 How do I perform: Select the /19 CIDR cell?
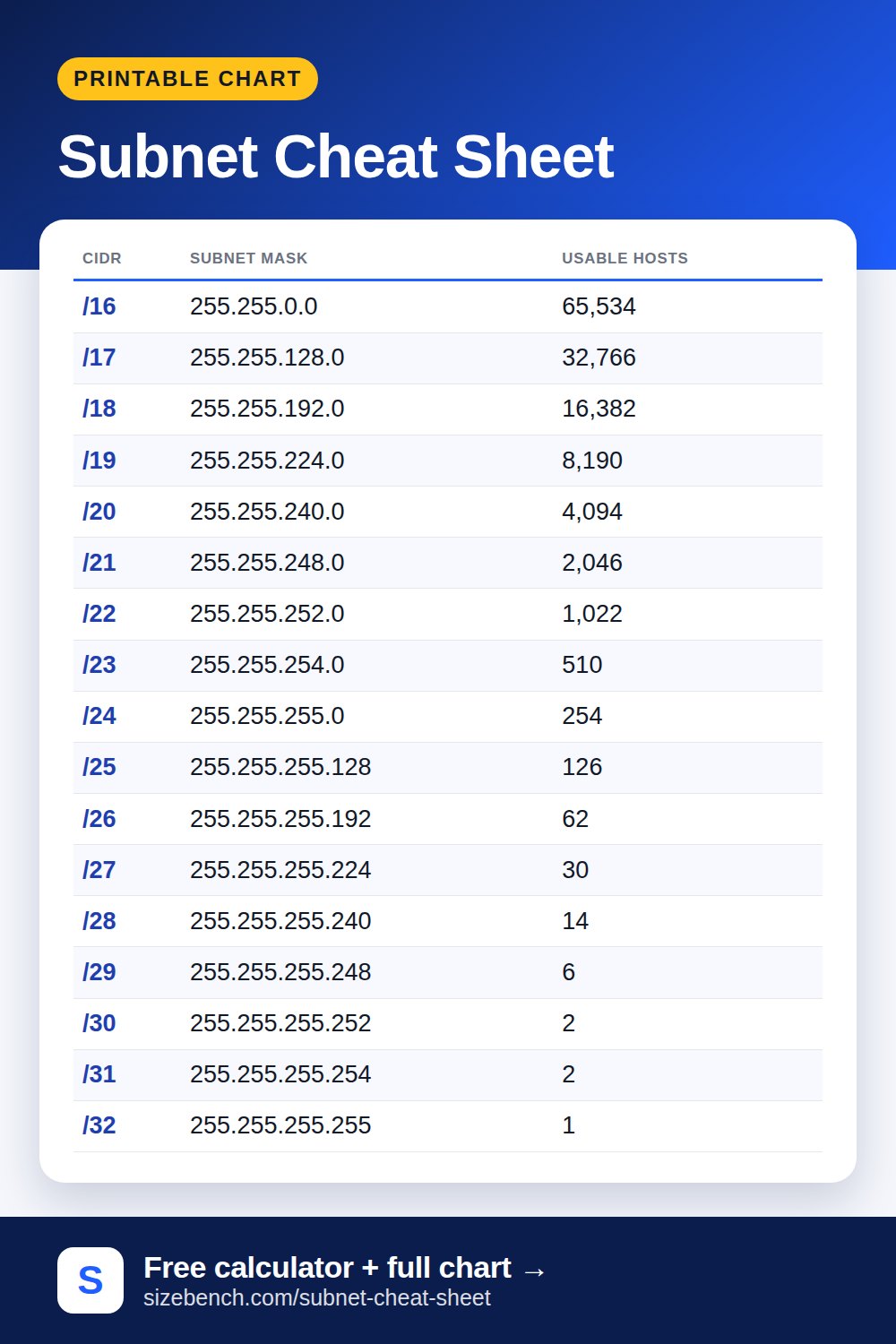99,461
